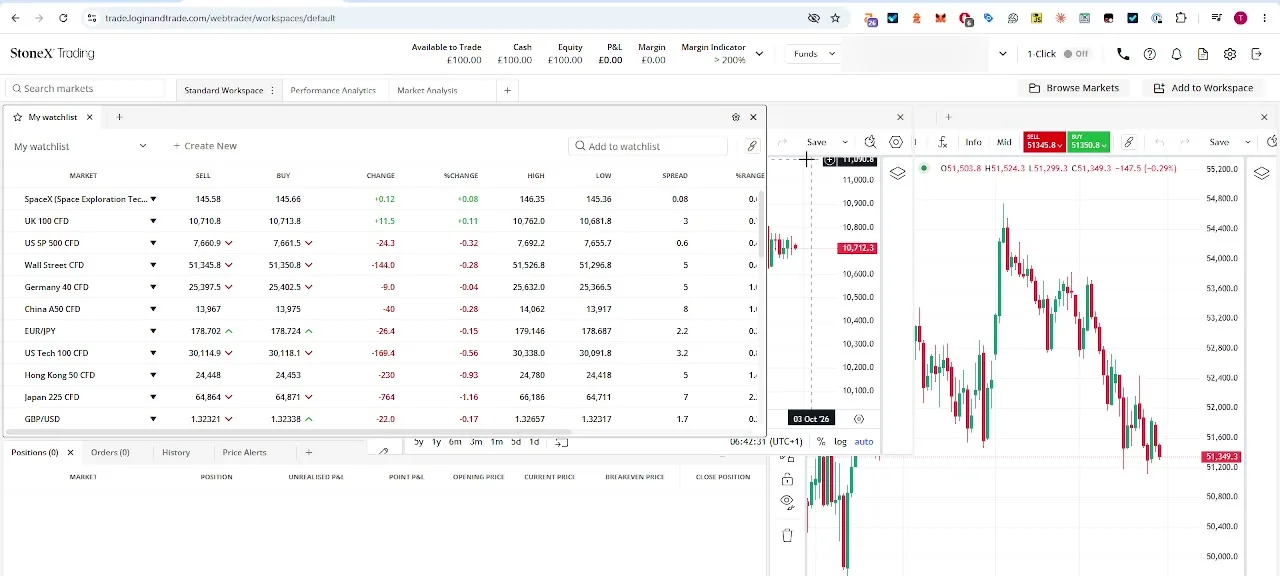Expand the GBP/USD row arrow

[x=153, y=419]
